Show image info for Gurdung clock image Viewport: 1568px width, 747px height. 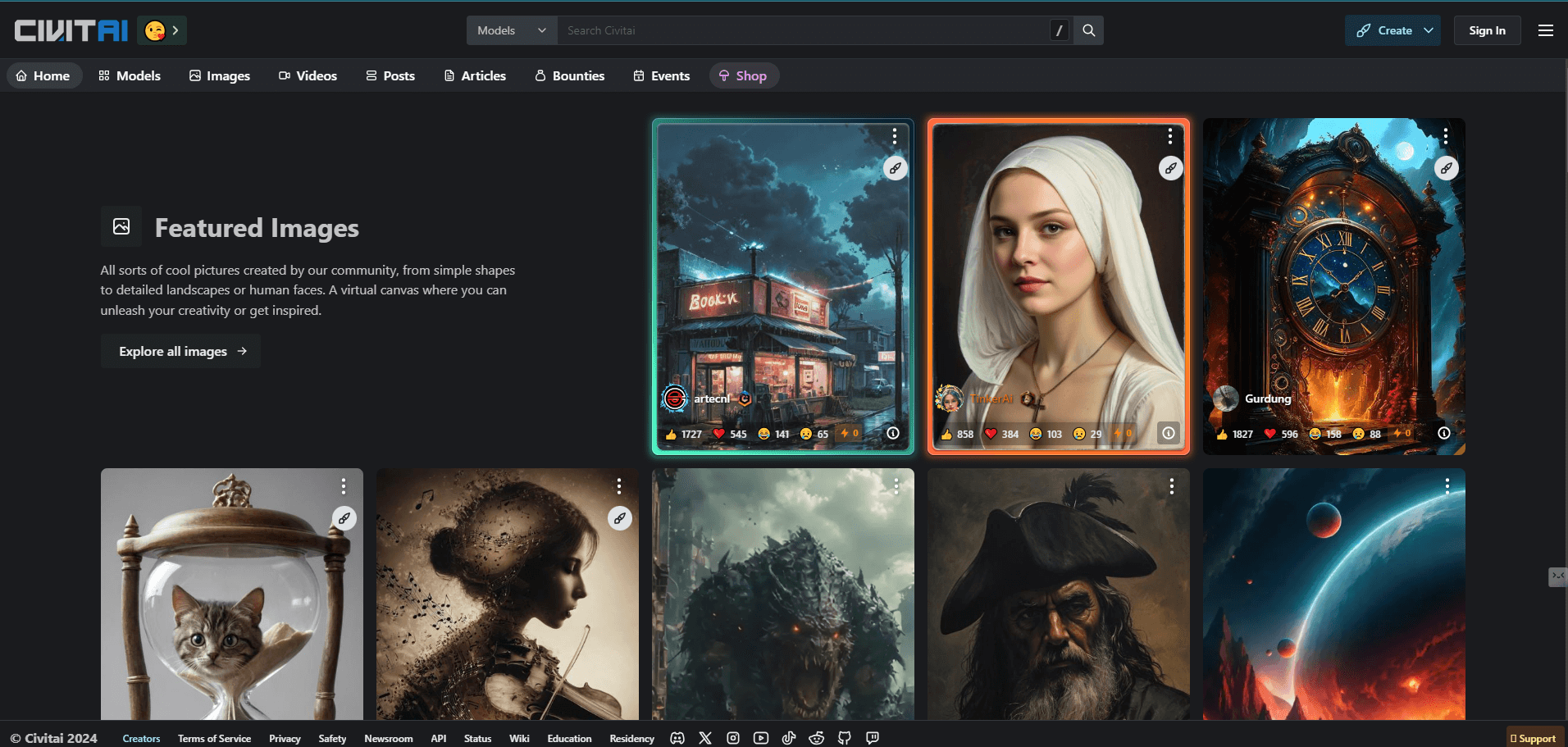tap(1444, 433)
